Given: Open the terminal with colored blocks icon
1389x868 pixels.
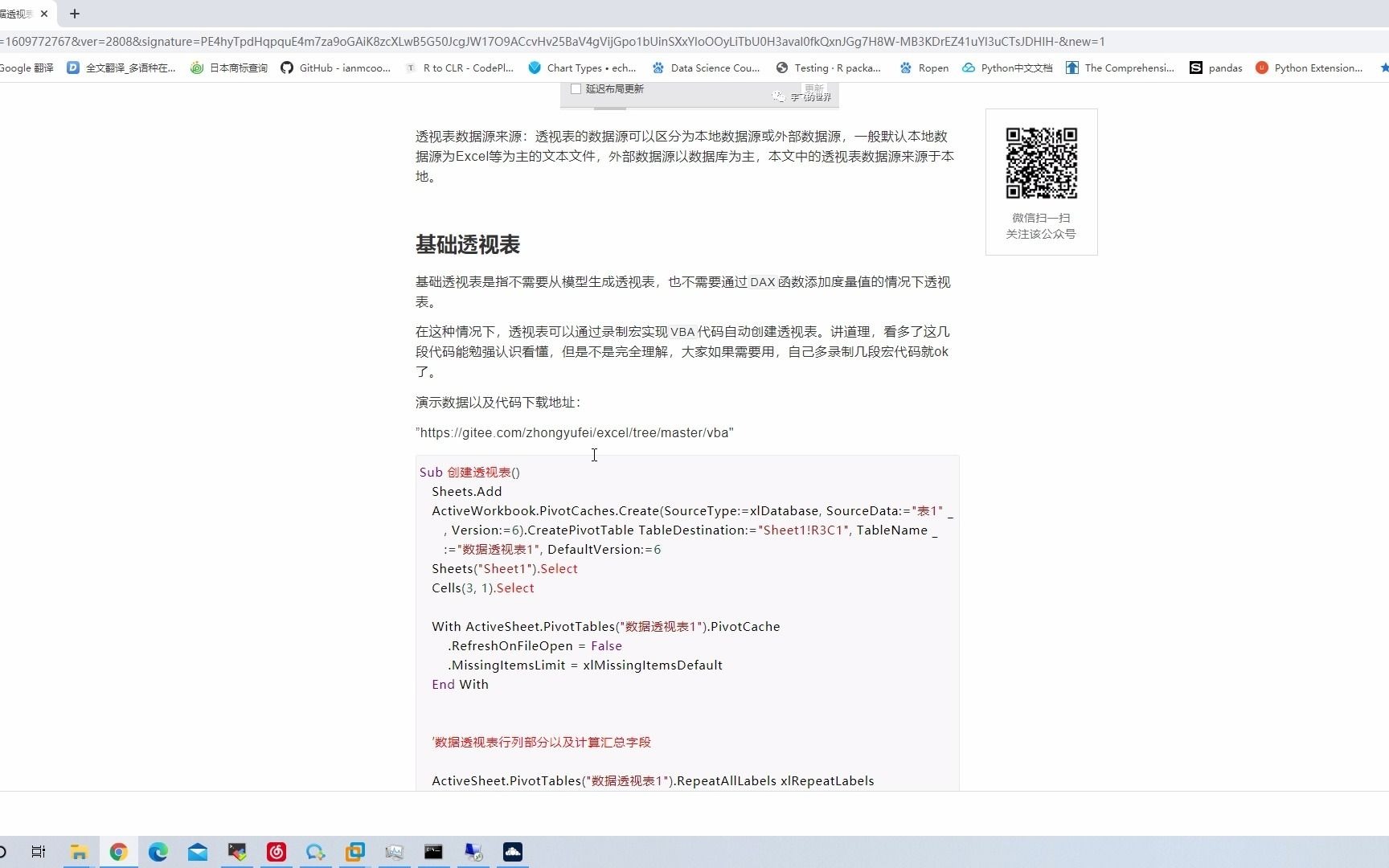Looking at the screenshot, I should [x=236, y=852].
